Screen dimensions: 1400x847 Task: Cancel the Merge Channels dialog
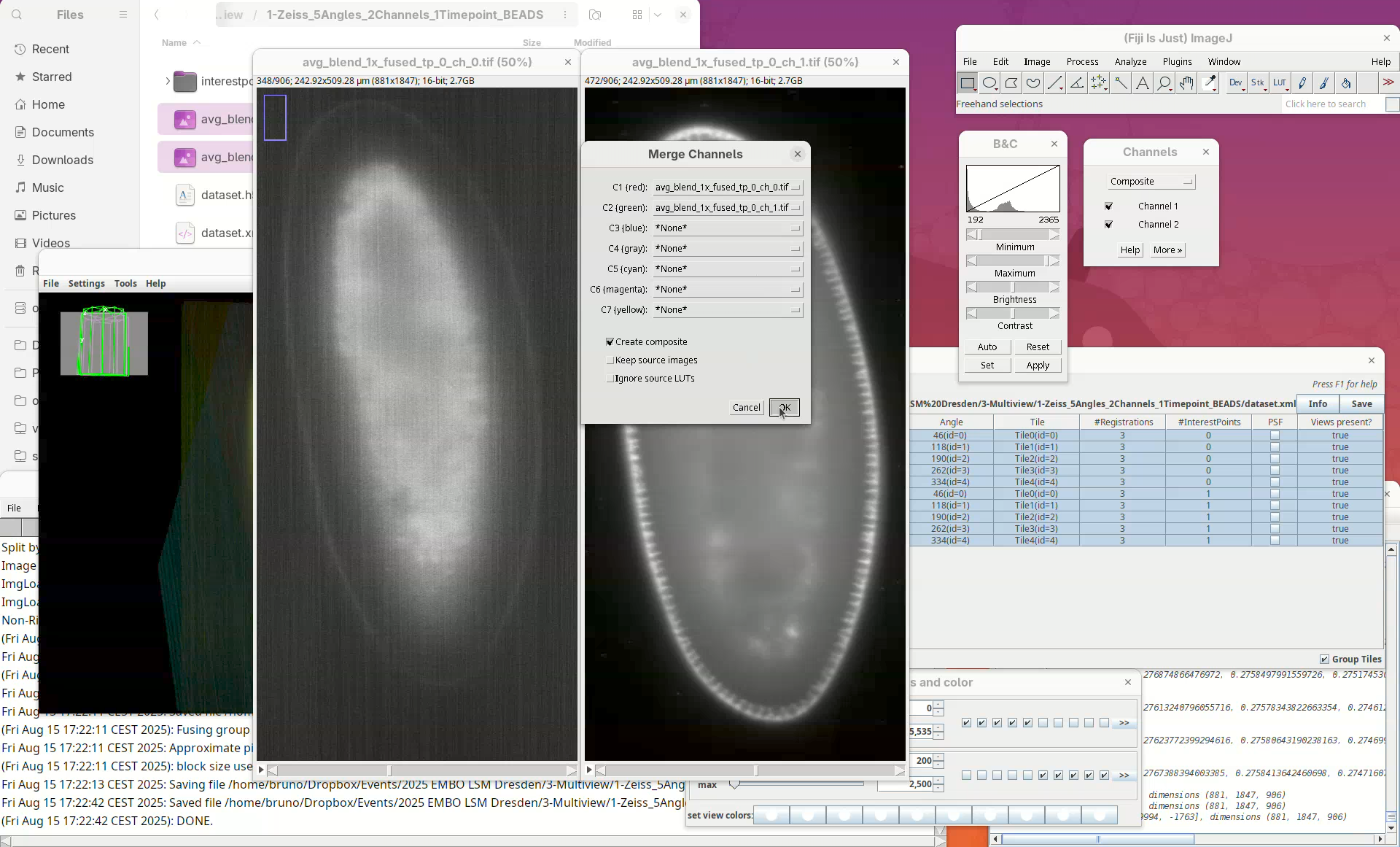point(746,407)
